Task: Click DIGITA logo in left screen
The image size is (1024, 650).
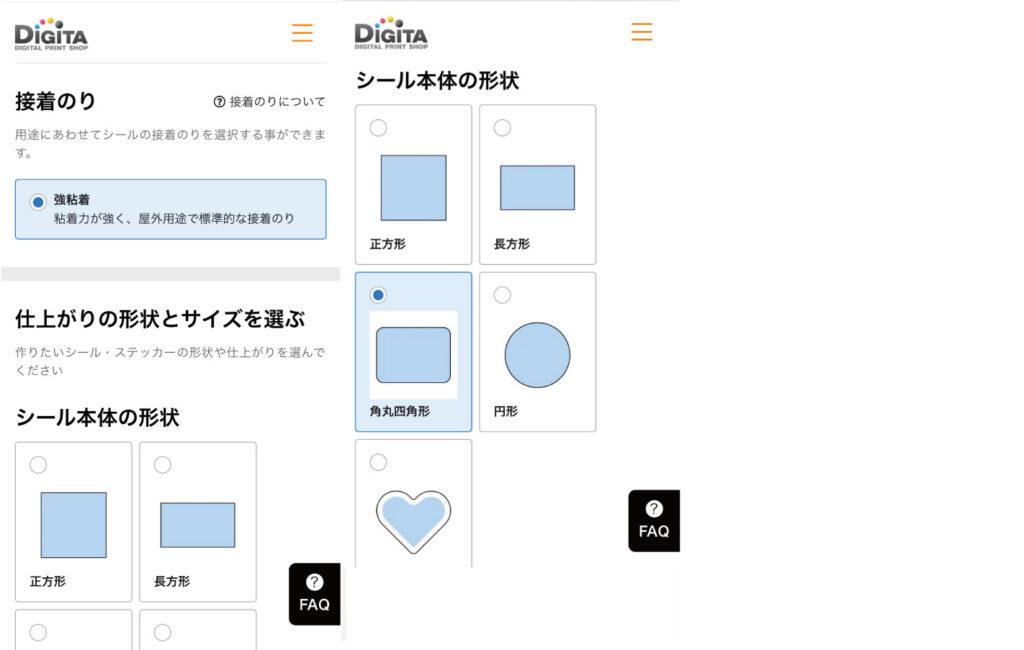Action: point(51,35)
